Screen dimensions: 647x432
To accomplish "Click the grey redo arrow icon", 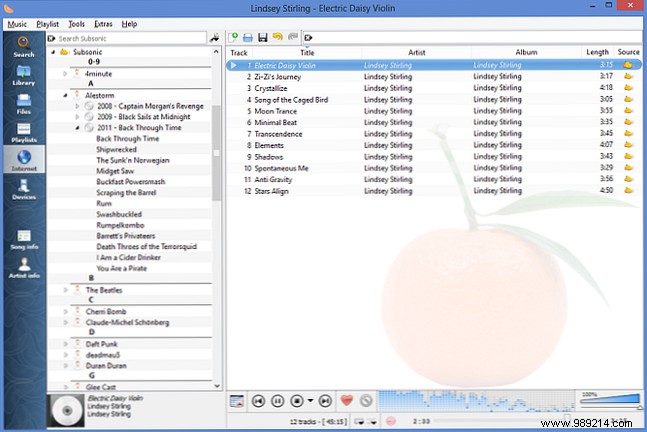I will point(293,37).
